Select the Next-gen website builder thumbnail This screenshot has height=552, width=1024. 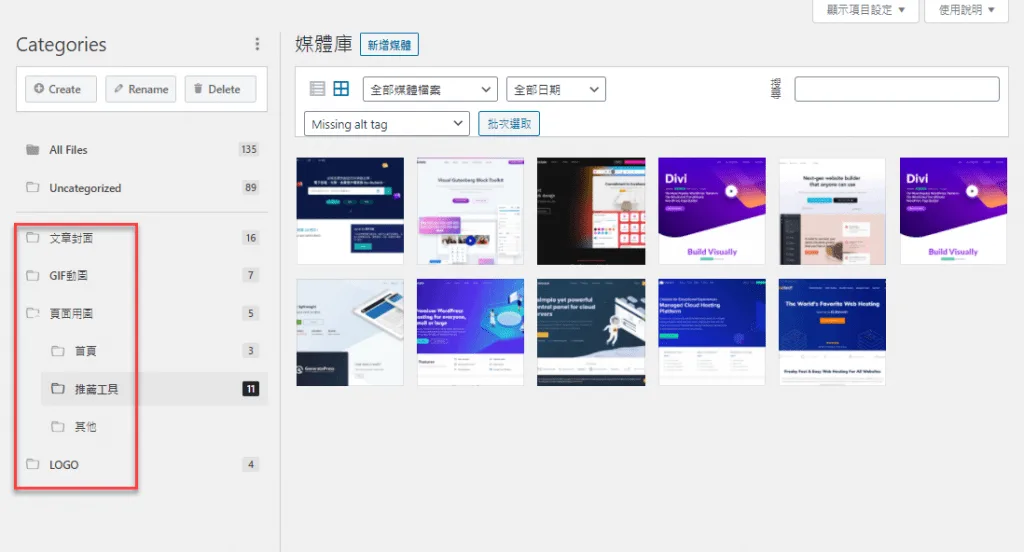832,210
